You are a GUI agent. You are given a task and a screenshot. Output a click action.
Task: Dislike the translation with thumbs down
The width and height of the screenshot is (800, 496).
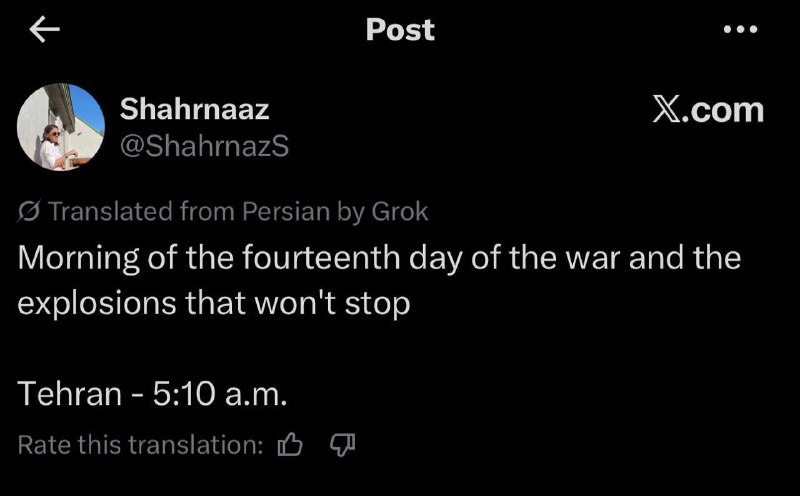tap(340, 445)
